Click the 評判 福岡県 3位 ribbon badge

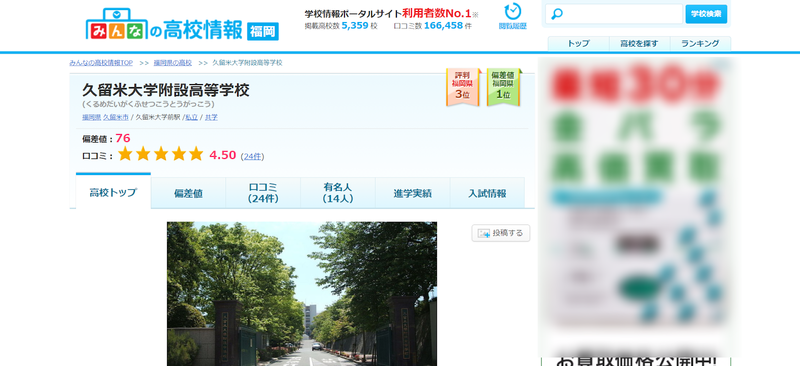462,87
